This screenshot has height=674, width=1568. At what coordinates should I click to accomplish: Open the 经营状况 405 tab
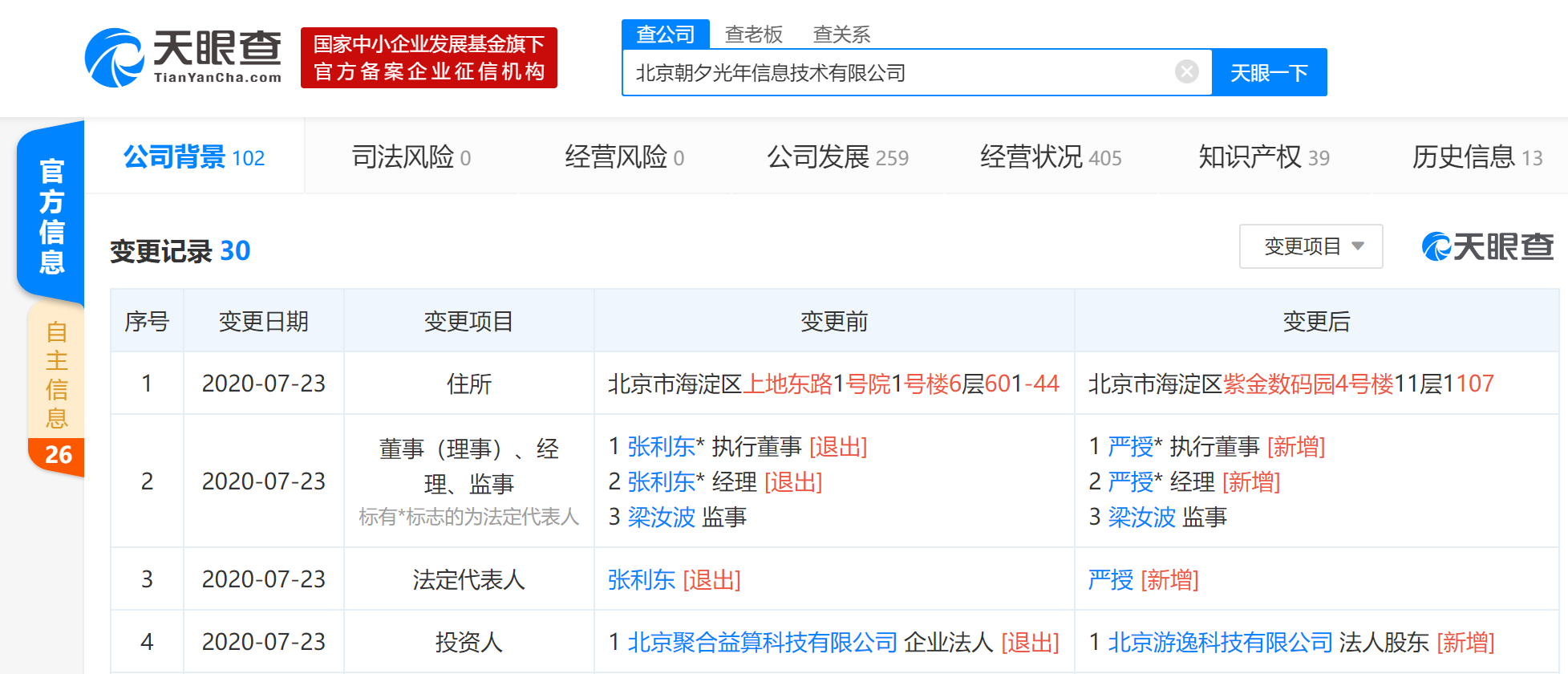click(1051, 157)
